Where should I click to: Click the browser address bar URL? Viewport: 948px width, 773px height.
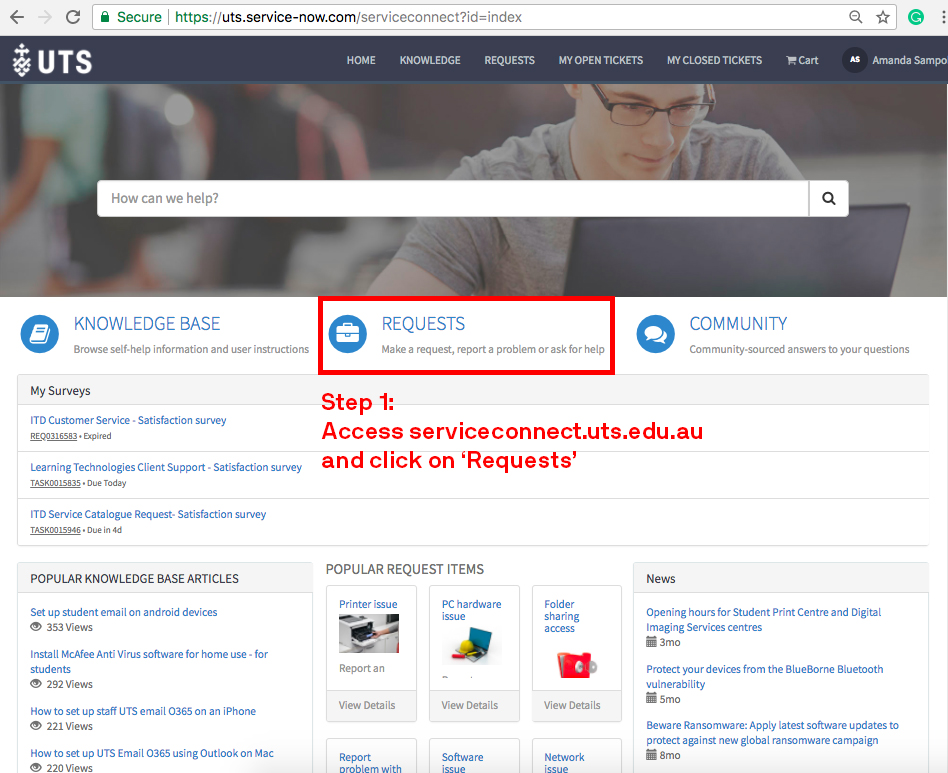point(348,17)
